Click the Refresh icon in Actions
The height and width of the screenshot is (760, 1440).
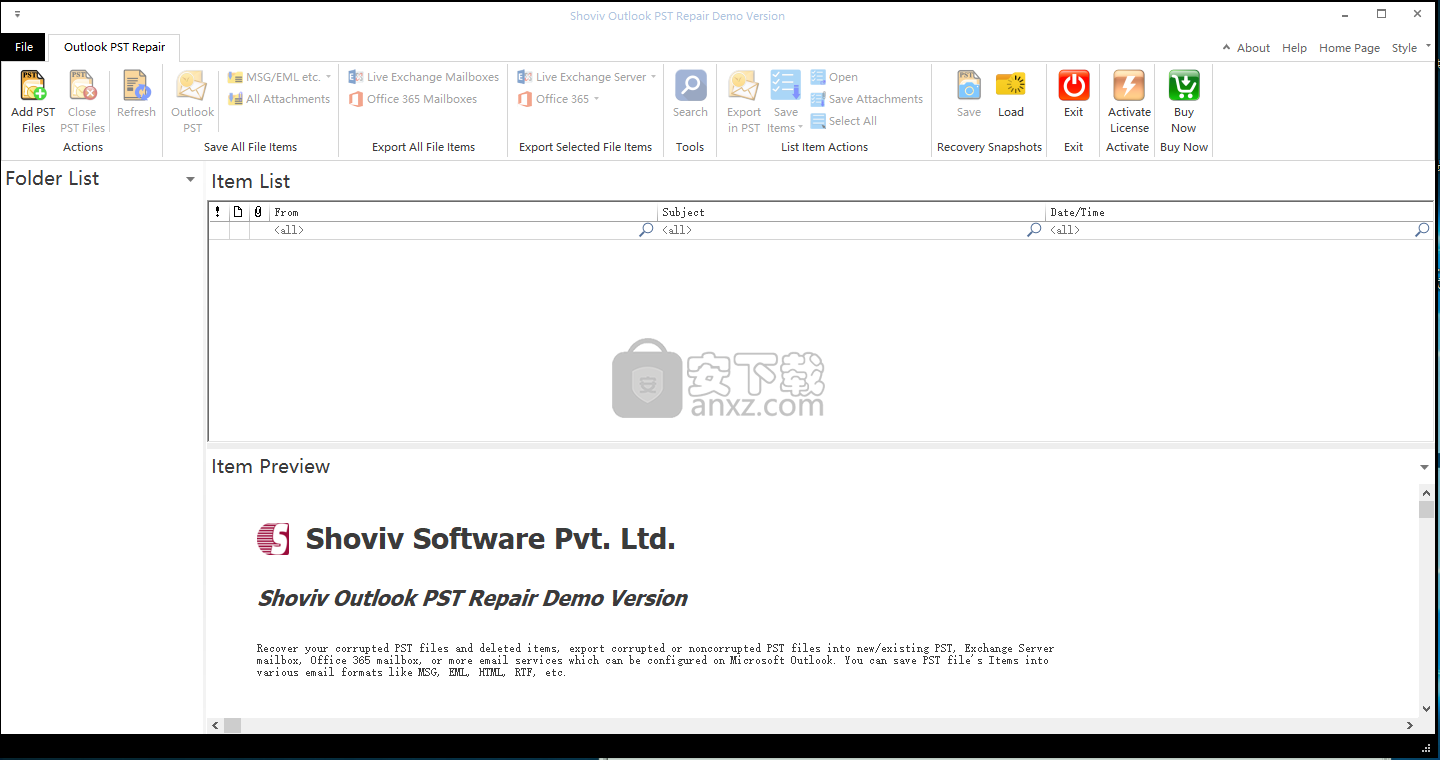click(136, 86)
